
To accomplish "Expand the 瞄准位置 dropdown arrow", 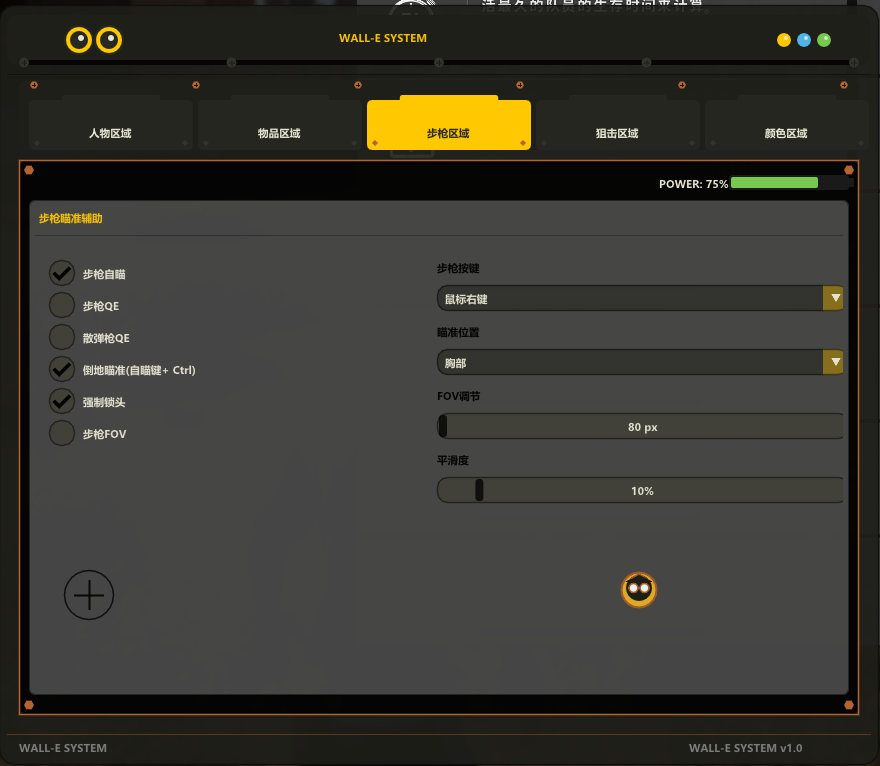I will click(833, 362).
